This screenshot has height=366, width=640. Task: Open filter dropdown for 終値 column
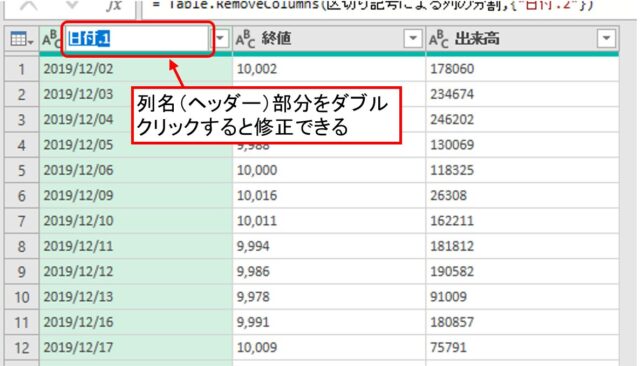coord(413,39)
